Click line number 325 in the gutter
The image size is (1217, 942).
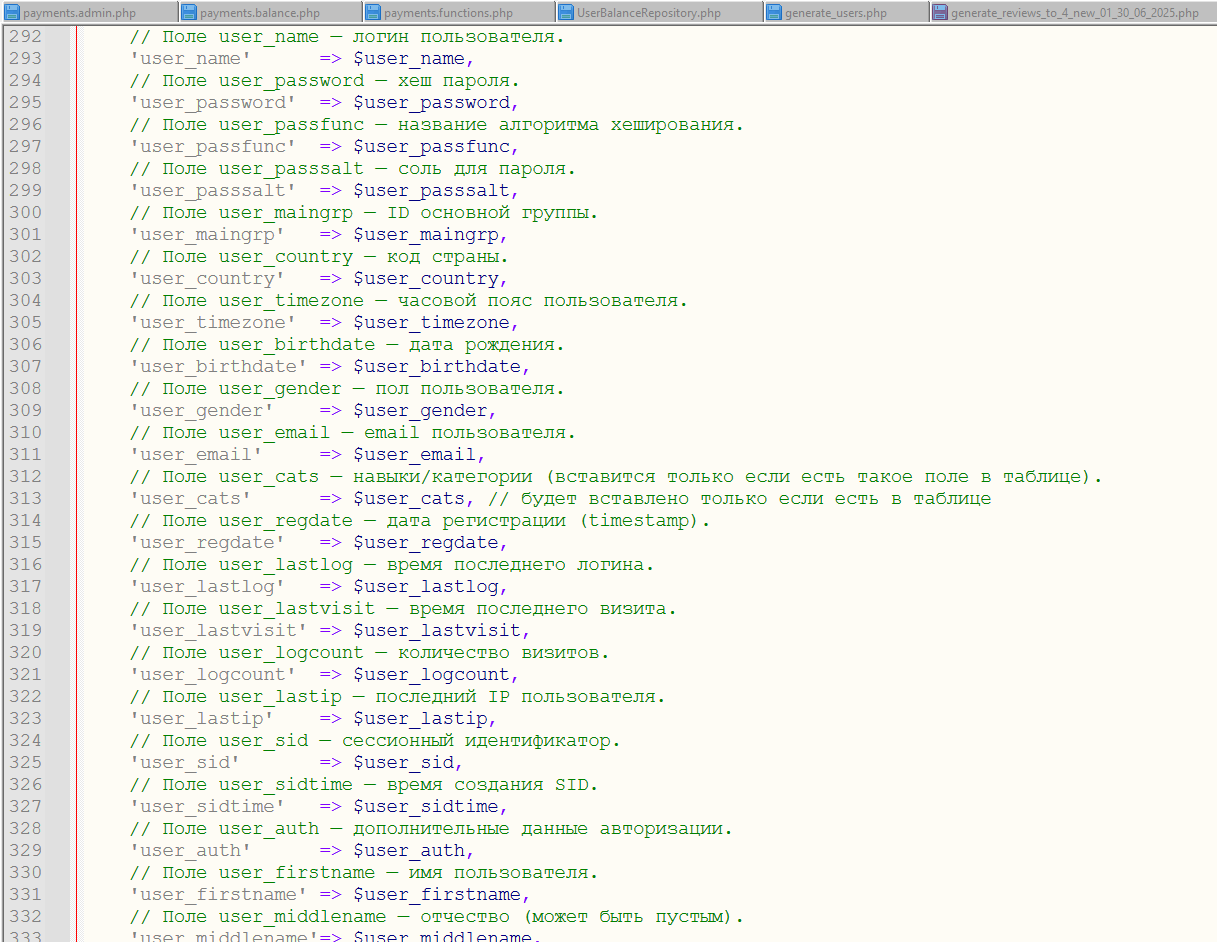pyautogui.click(x=25, y=763)
